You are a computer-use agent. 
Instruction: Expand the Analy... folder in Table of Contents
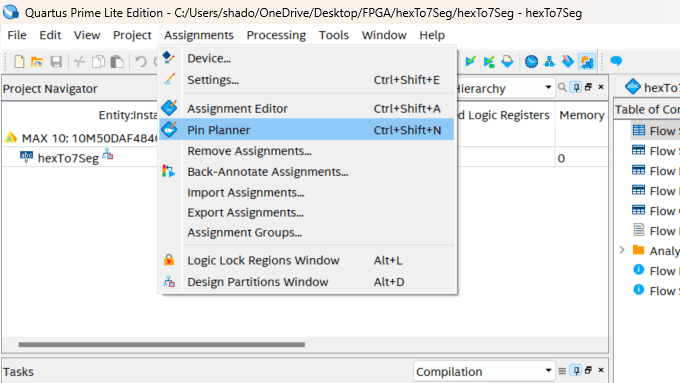(621, 250)
